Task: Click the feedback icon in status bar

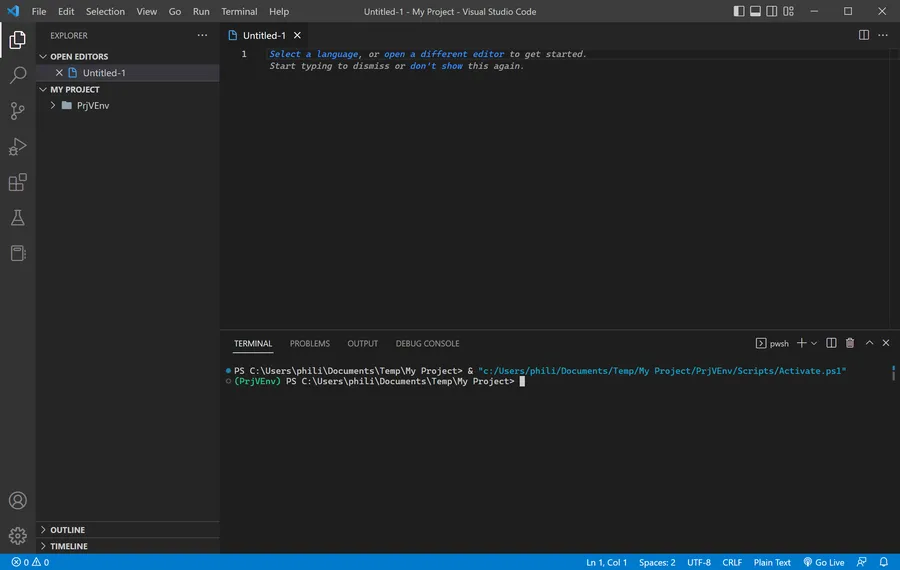Action: coord(862,562)
